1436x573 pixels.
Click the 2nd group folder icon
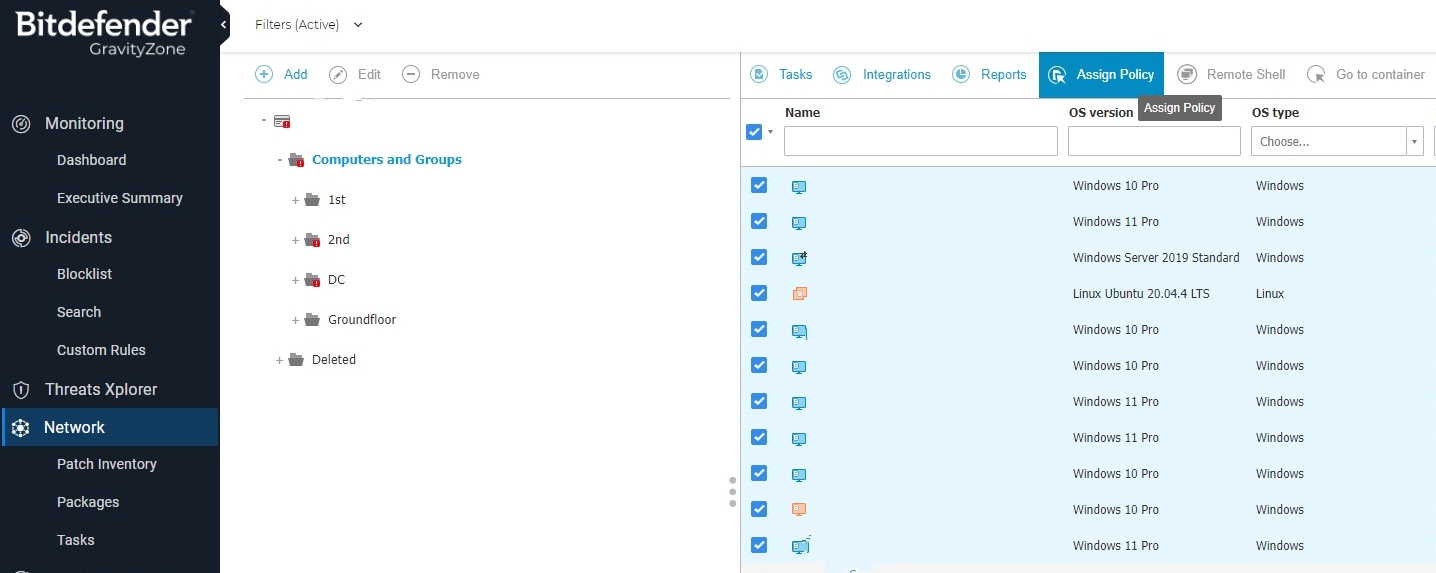click(x=313, y=240)
